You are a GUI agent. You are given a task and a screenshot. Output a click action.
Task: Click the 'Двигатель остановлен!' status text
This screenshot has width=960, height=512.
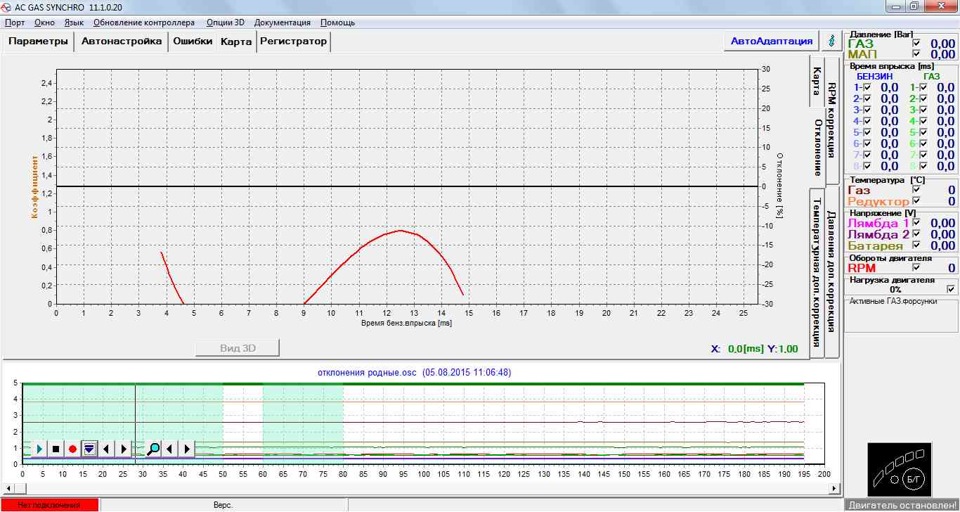pos(901,505)
